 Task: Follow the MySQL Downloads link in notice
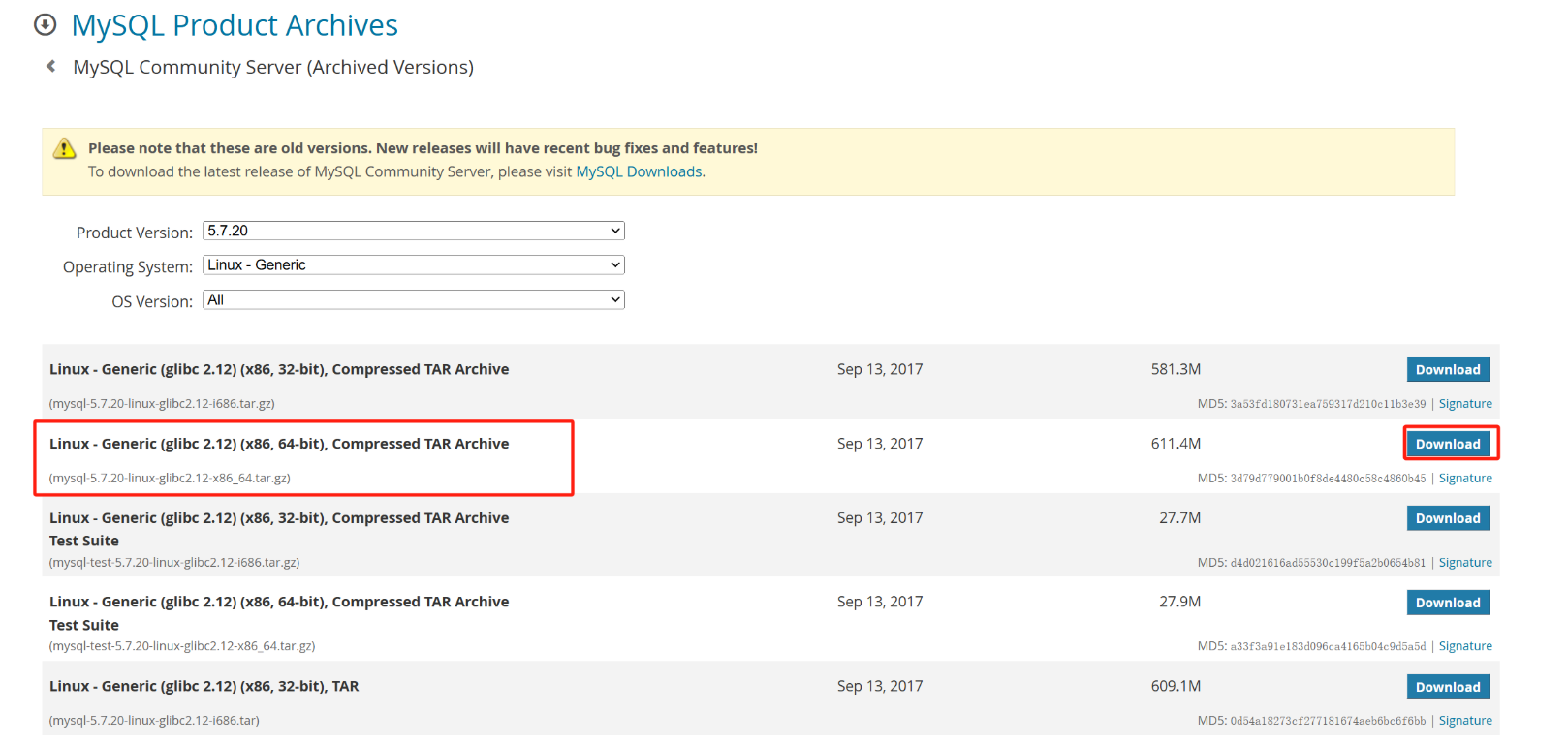[x=639, y=171]
